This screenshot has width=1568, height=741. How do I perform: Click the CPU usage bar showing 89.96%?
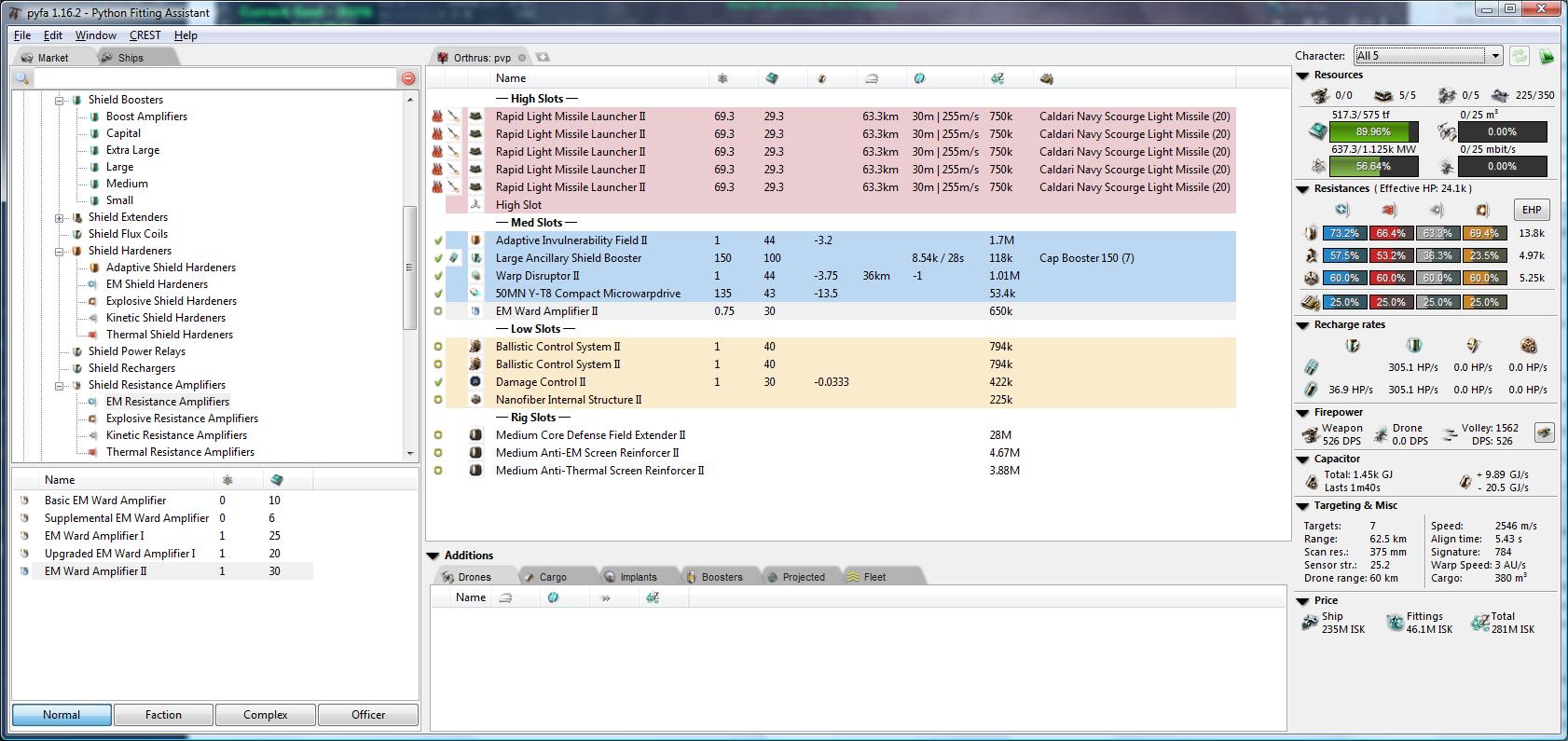[x=1374, y=132]
